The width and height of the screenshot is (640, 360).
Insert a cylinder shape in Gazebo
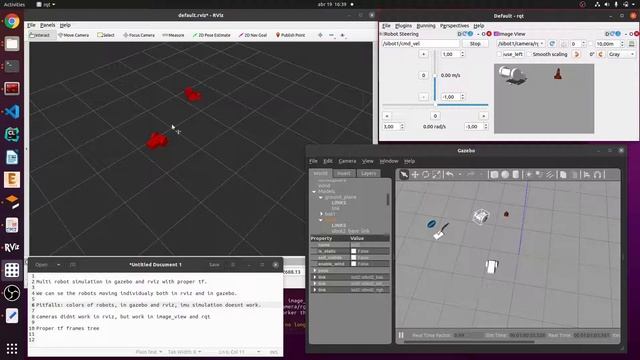coord(516,175)
